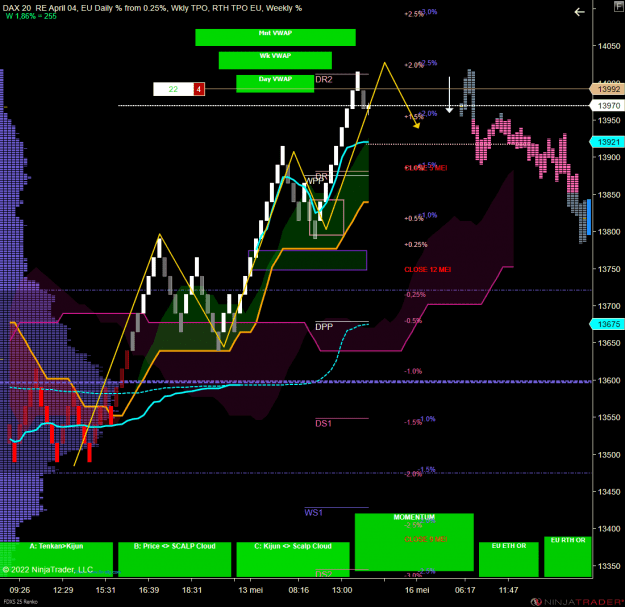Click the 09:26 time axis label
Screen dimensions: 625x607
coord(20,590)
